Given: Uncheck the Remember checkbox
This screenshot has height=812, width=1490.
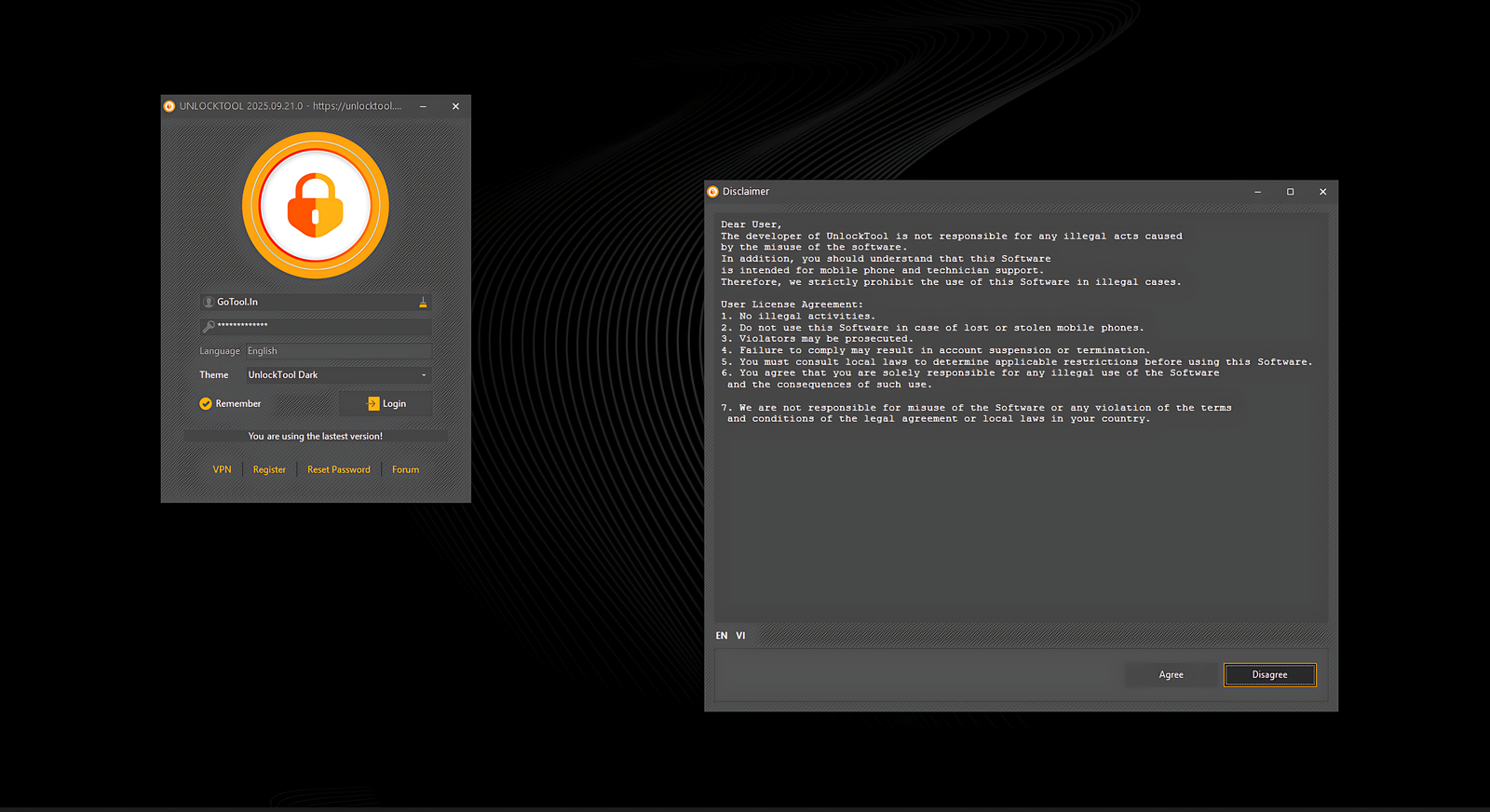Looking at the screenshot, I should pos(206,404).
